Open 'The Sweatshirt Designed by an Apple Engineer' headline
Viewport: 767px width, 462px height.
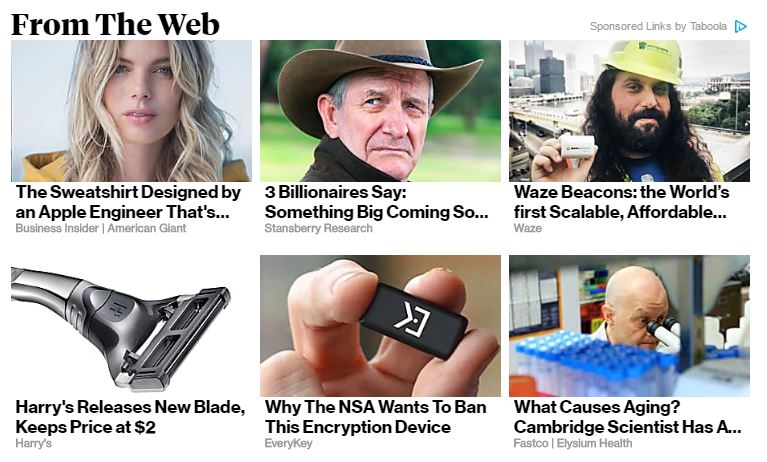128,202
